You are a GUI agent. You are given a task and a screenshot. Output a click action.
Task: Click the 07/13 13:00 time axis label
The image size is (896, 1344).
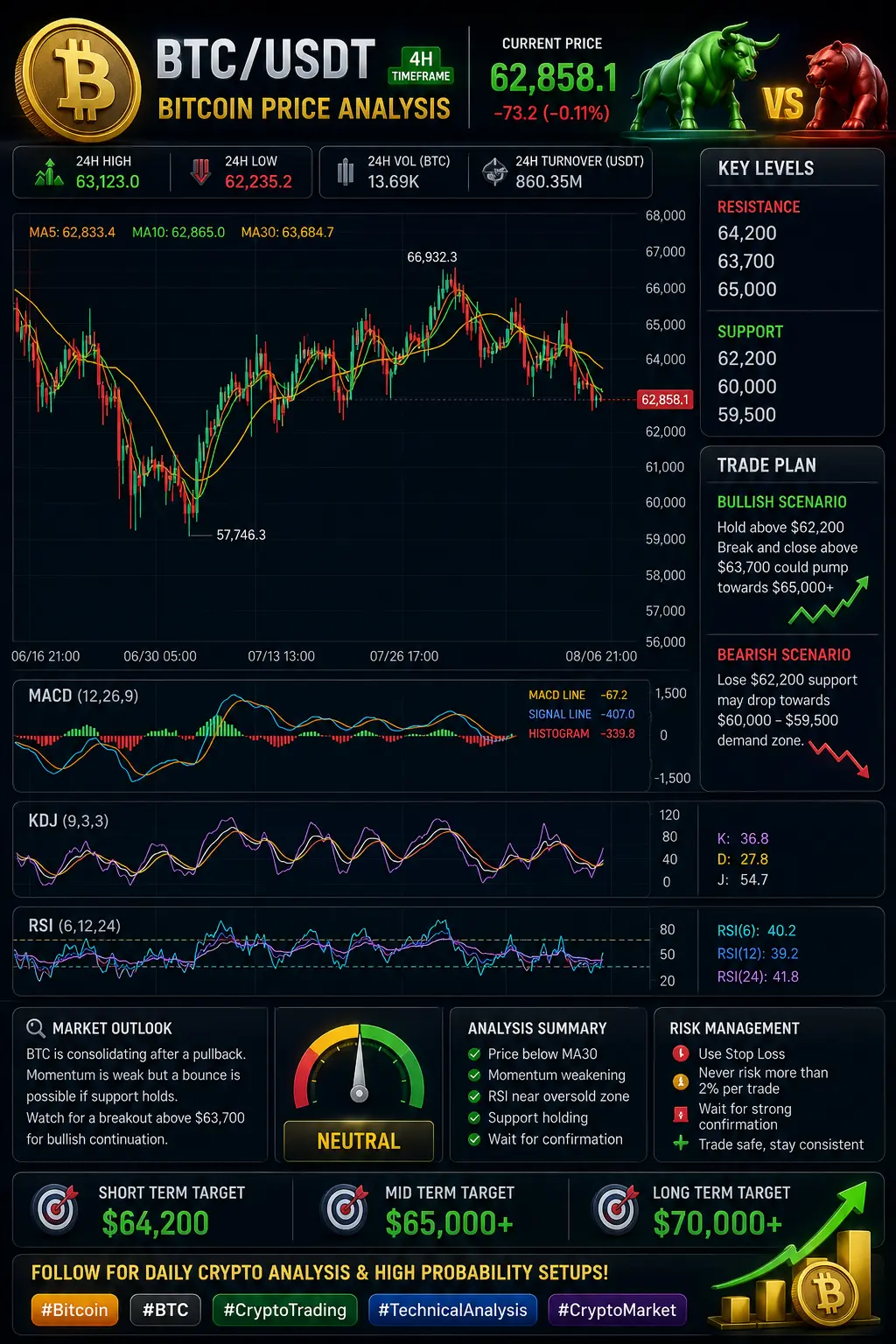281,656
